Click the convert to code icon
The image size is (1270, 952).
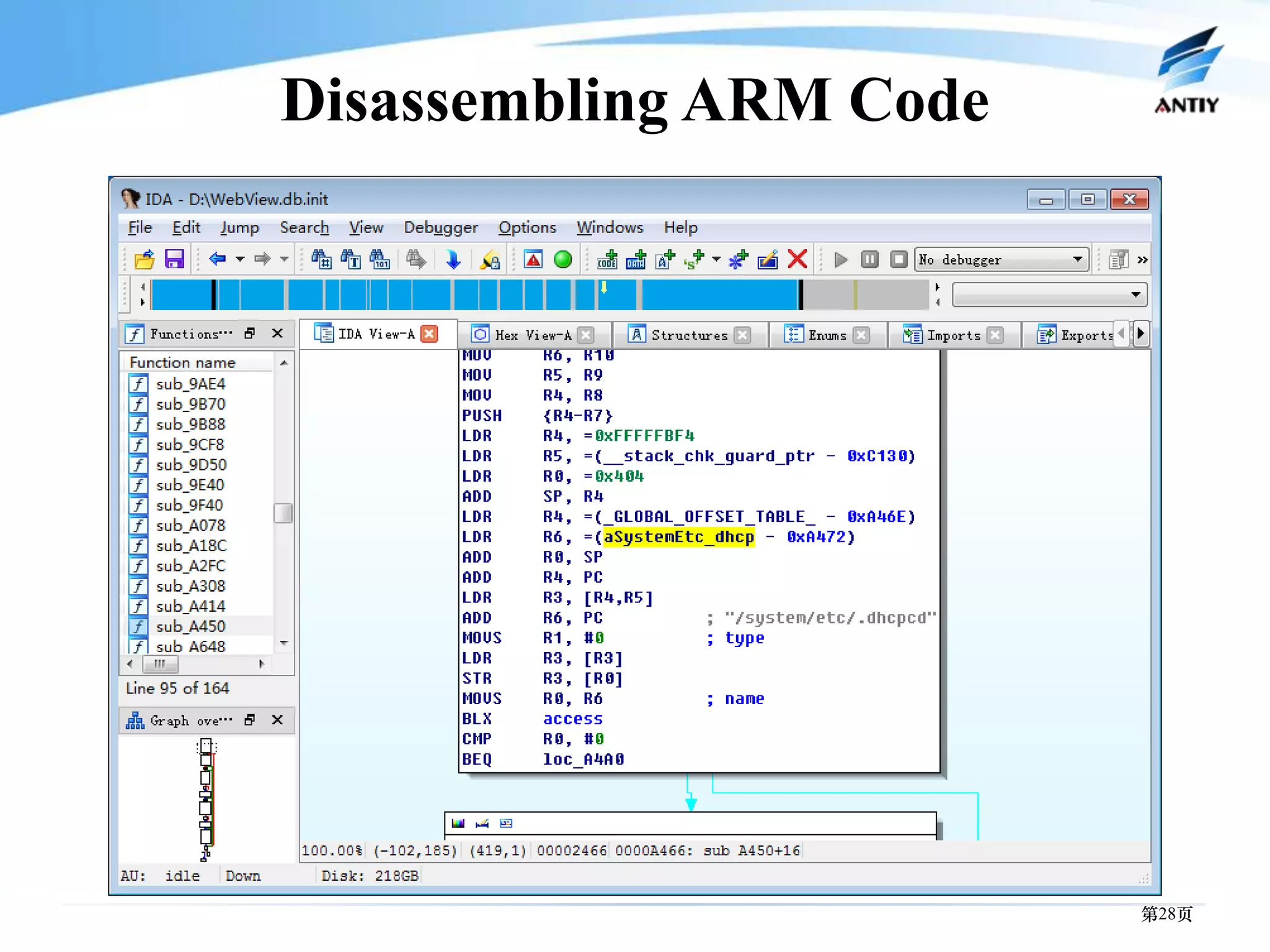pos(607,259)
